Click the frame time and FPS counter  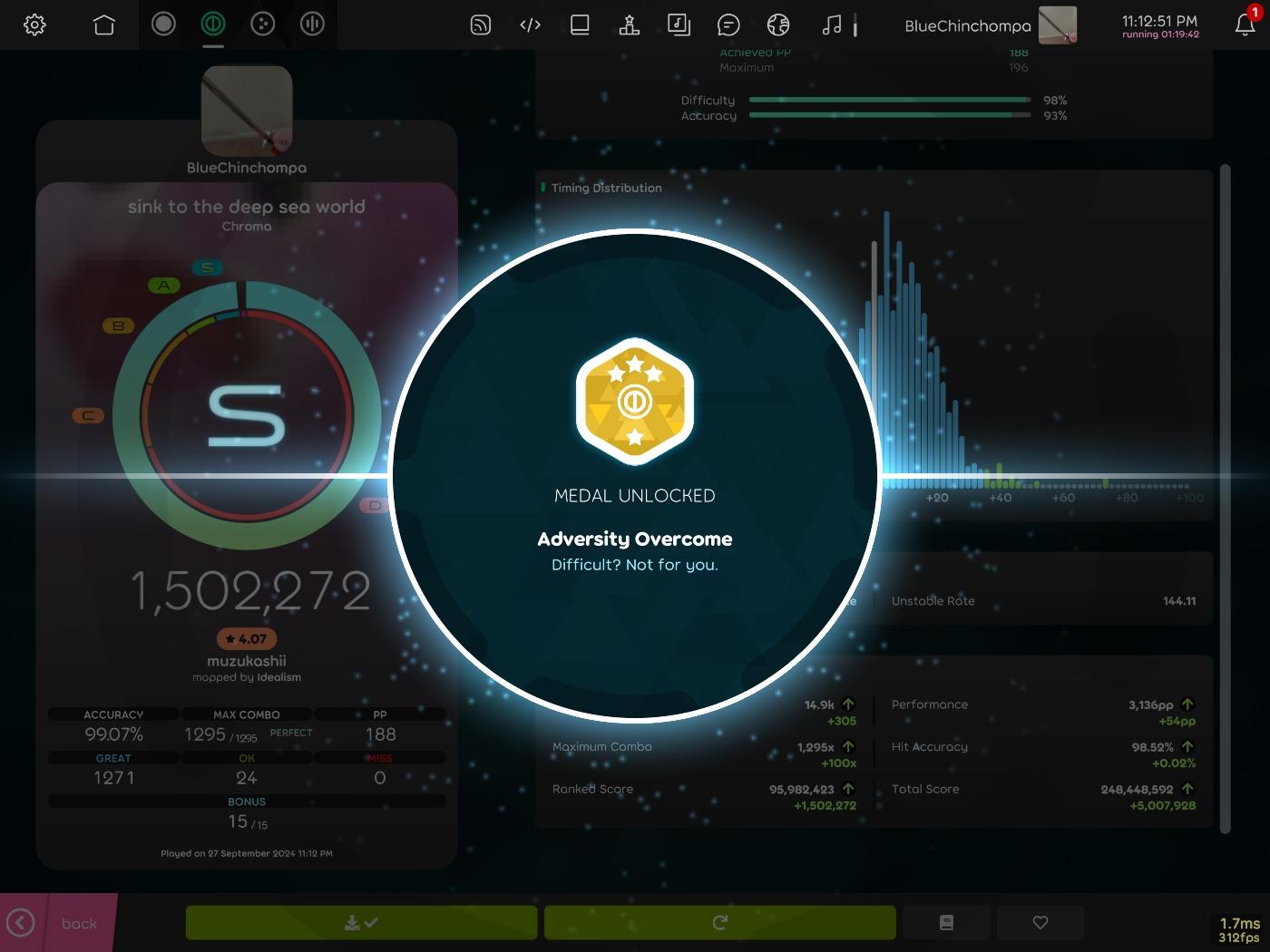click(1239, 930)
